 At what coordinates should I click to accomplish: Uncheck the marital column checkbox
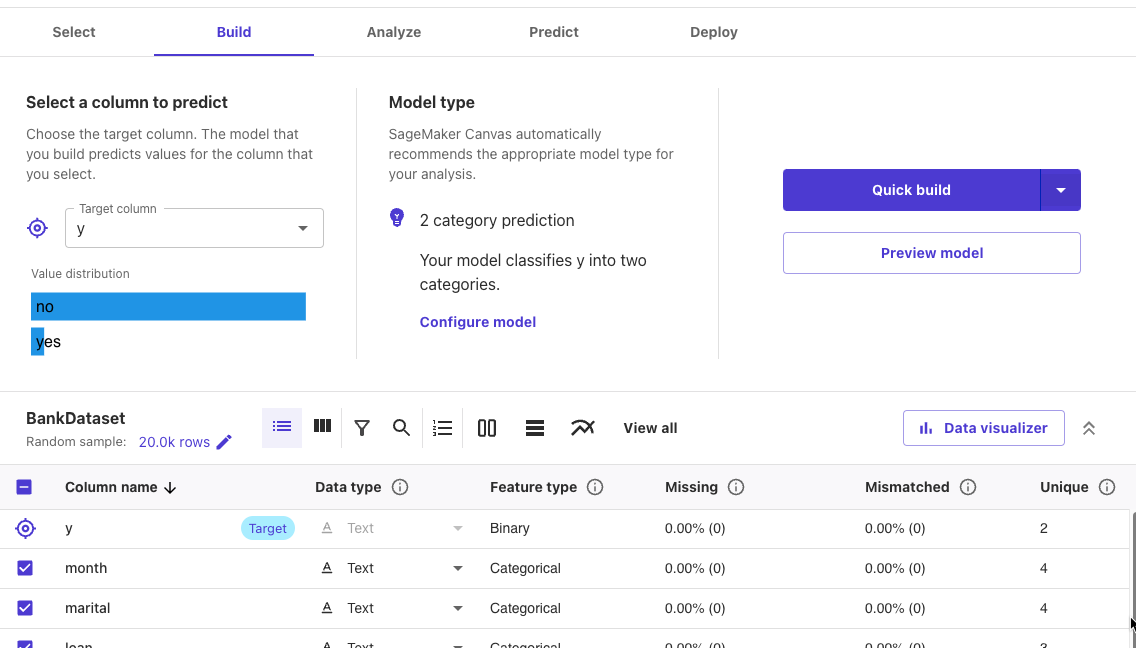(x=25, y=607)
